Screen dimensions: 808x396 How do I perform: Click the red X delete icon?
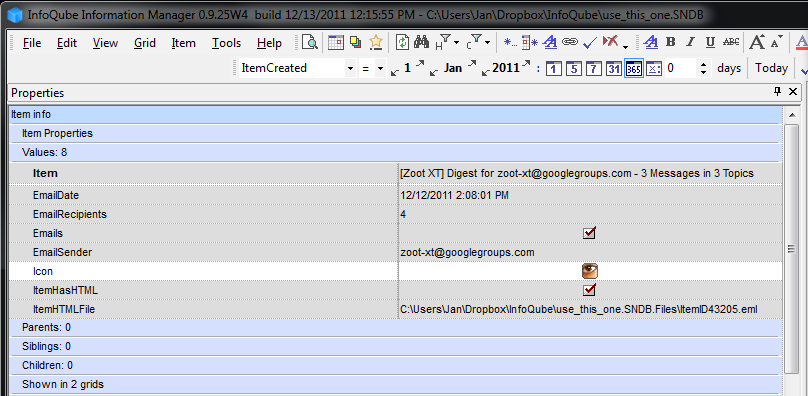(610, 41)
